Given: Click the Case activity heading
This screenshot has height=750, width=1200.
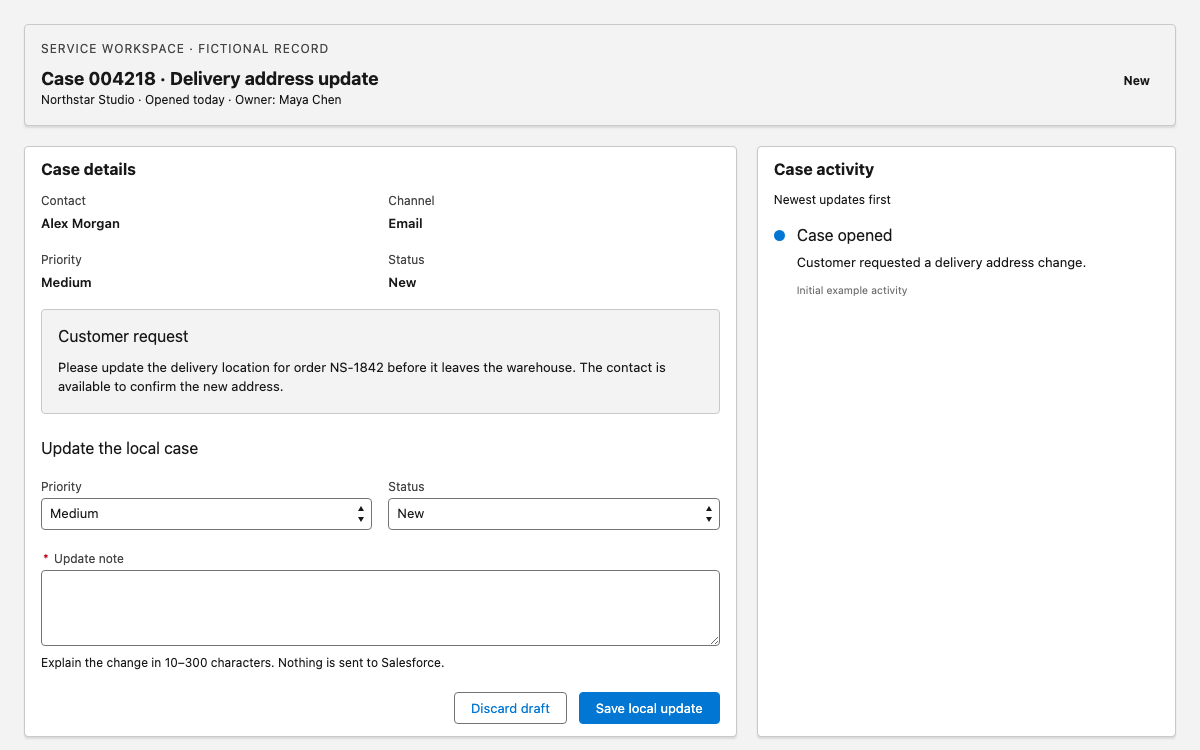Looking at the screenshot, I should pyautogui.click(x=824, y=170).
